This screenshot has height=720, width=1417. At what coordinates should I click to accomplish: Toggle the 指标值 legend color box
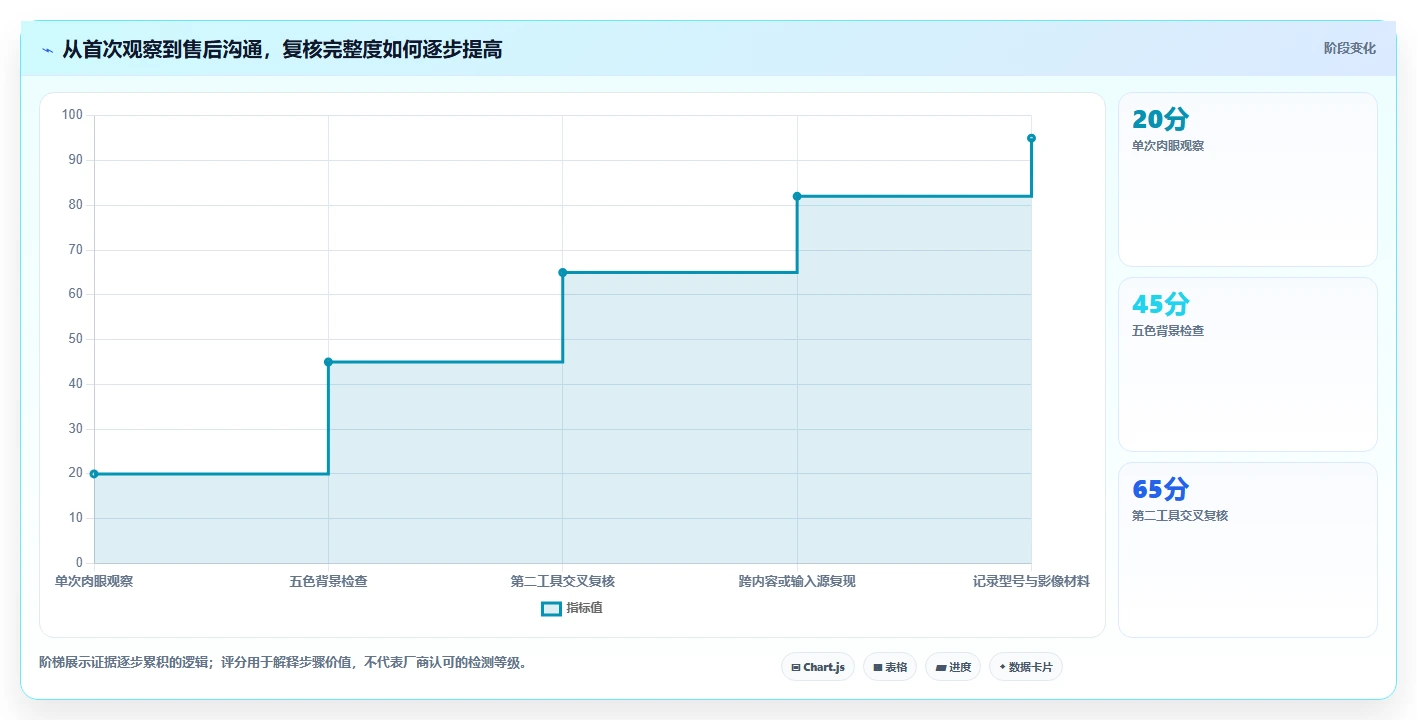(551, 608)
